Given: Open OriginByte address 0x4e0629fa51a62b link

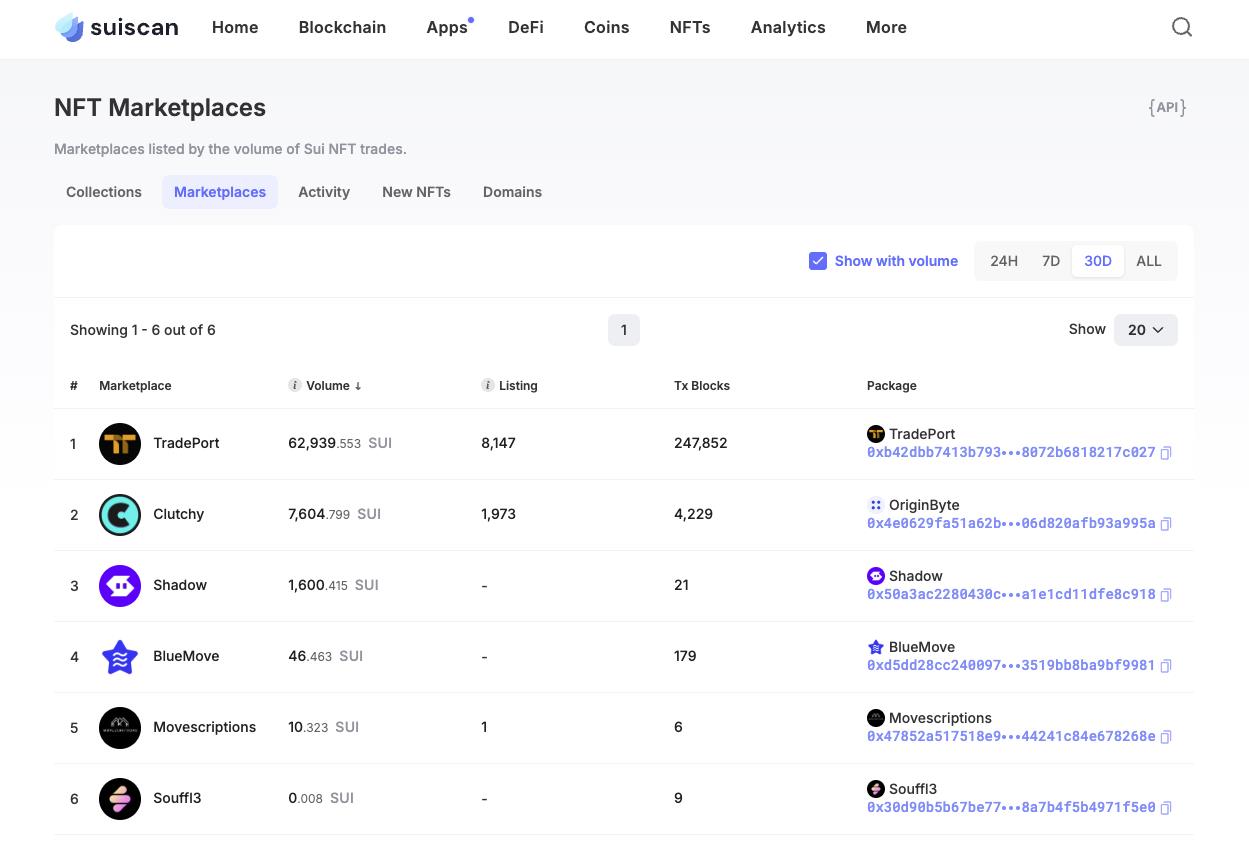Looking at the screenshot, I should (x=1011, y=524).
